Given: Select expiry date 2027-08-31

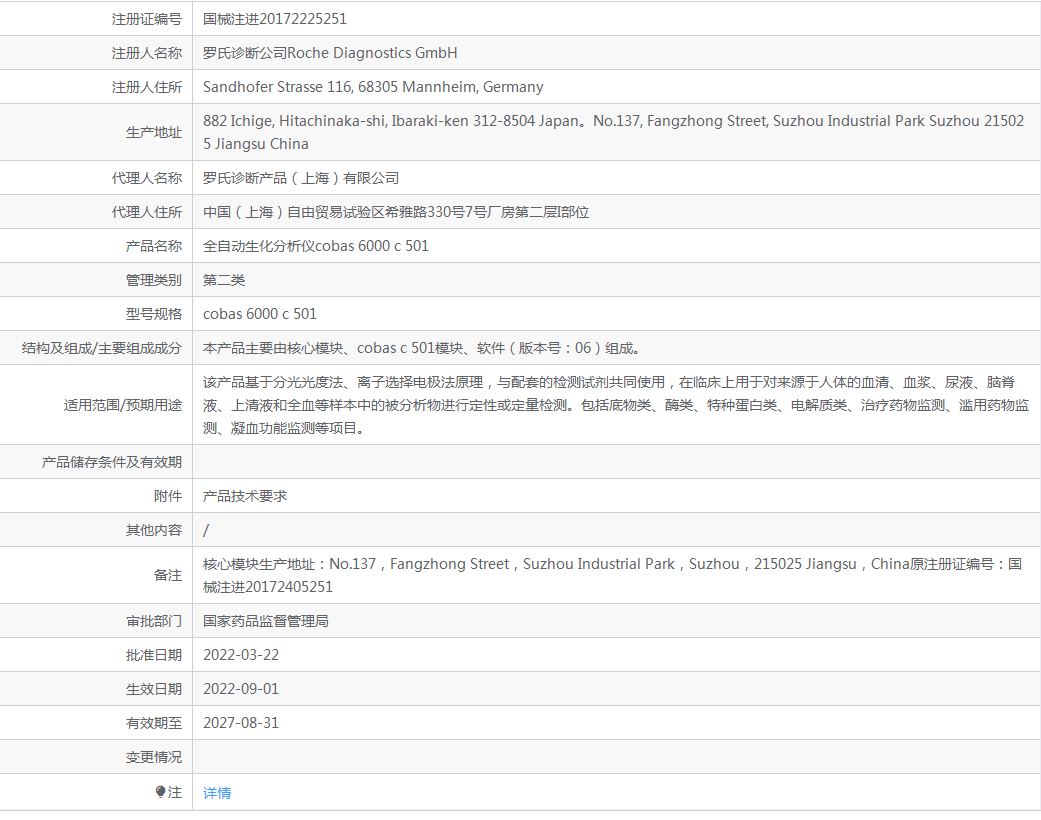Looking at the screenshot, I should [x=241, y=722].
